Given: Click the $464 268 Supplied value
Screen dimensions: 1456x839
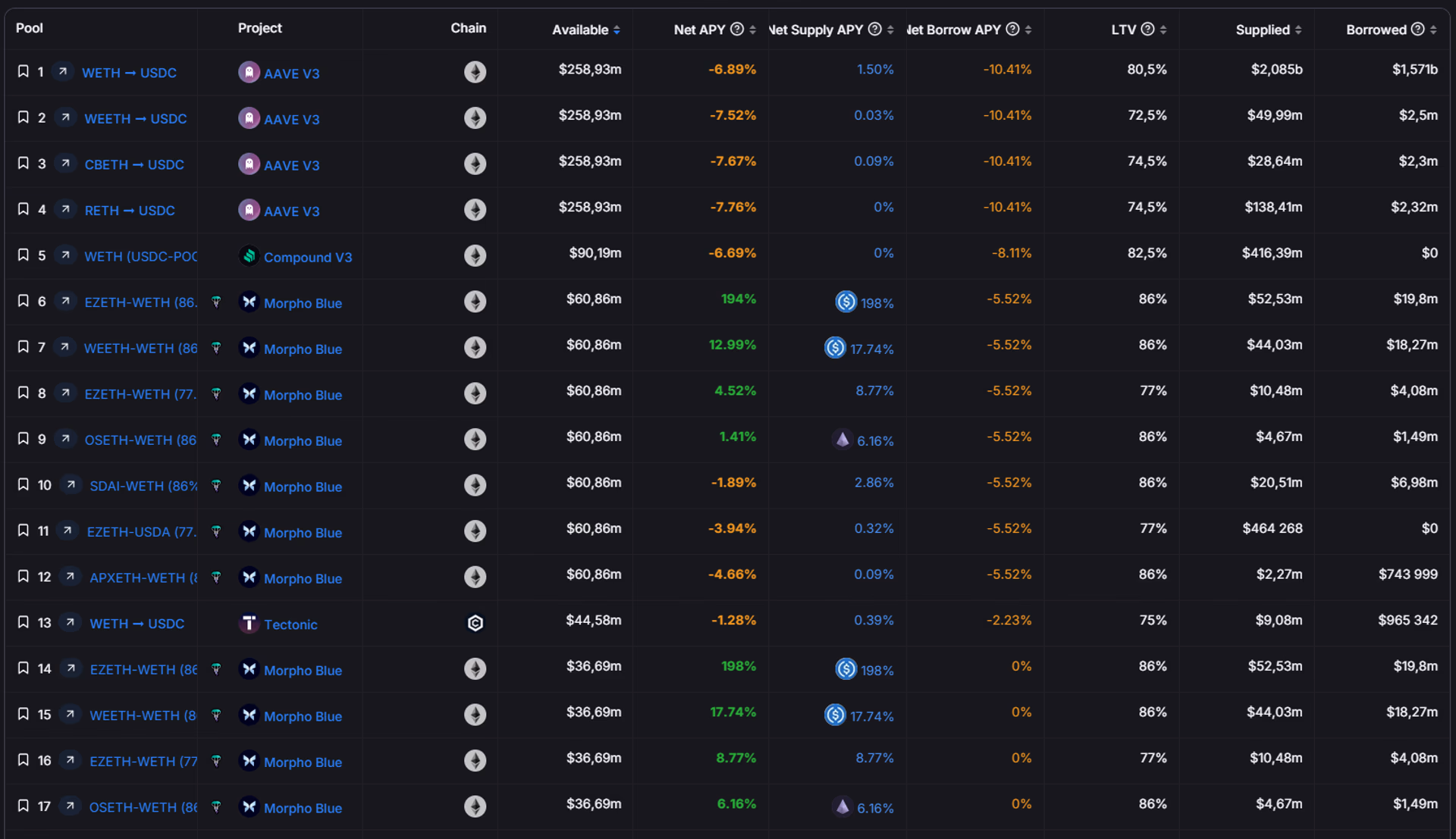Looking at the screenshot, I should 1272,528.
